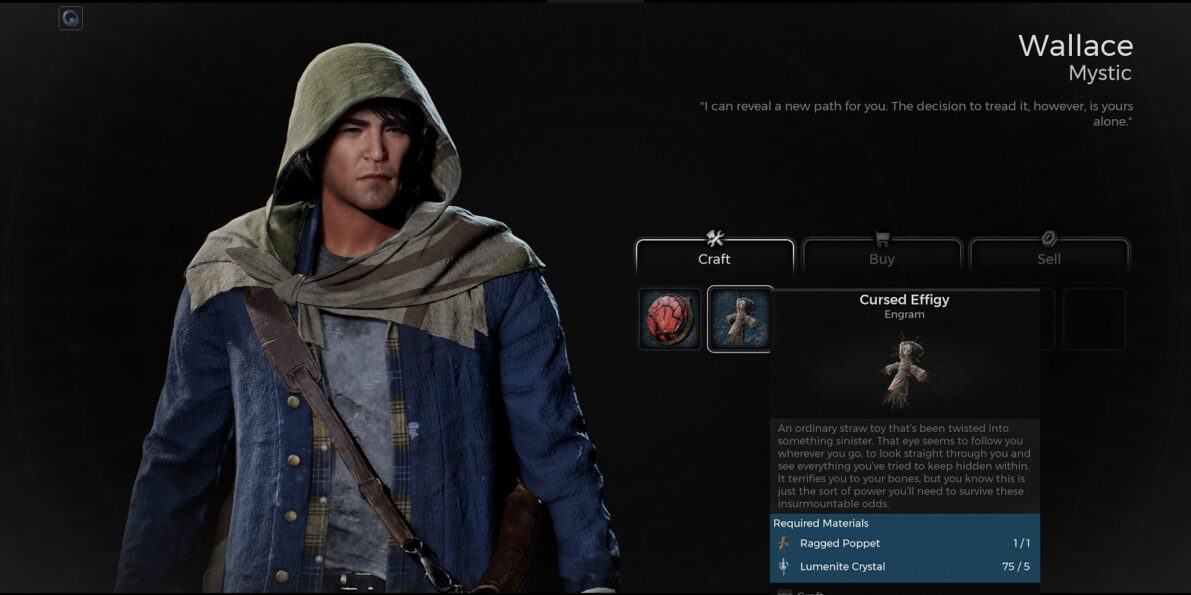Select the red heart-like craft item

[x=670, y=319]
